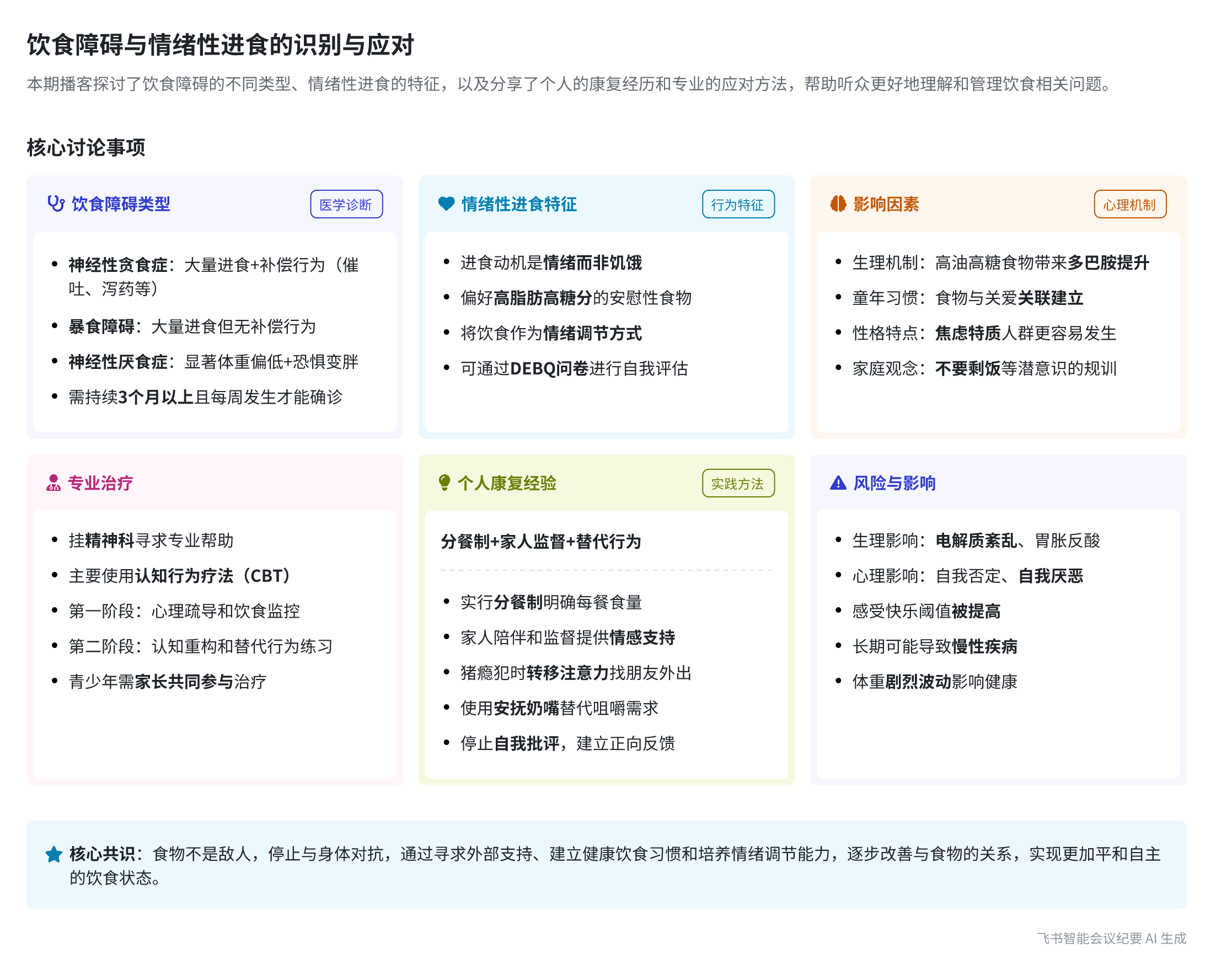
Task: Click the 神经性贪食症 bullet item
Action: coord(118,265)
